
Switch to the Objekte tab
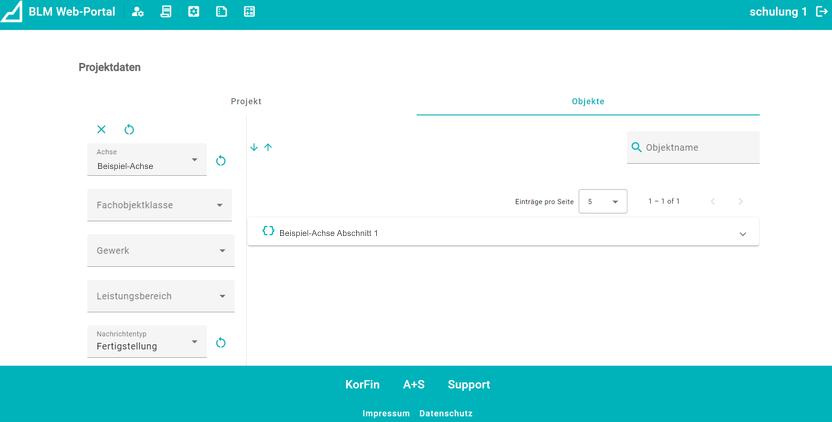[x=588, y=102]
